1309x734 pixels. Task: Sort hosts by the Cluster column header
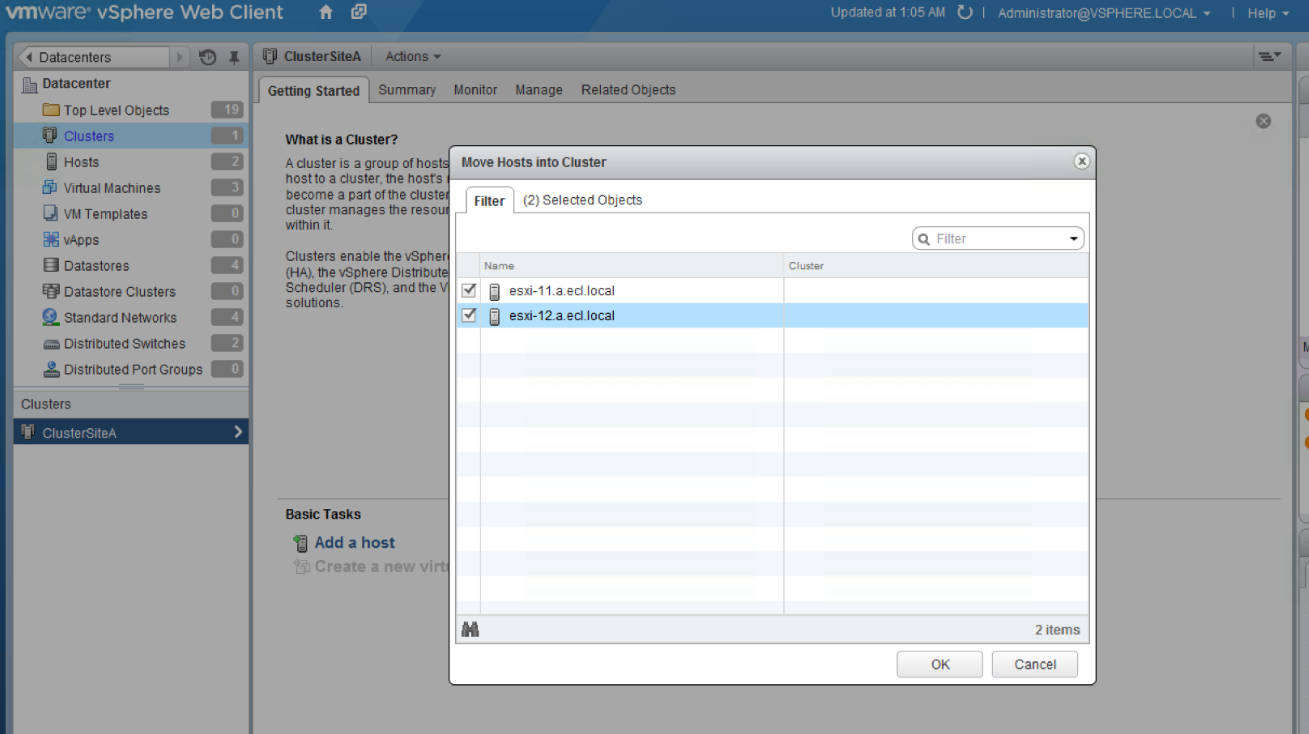pyautogui.click(x=936, y=266)
